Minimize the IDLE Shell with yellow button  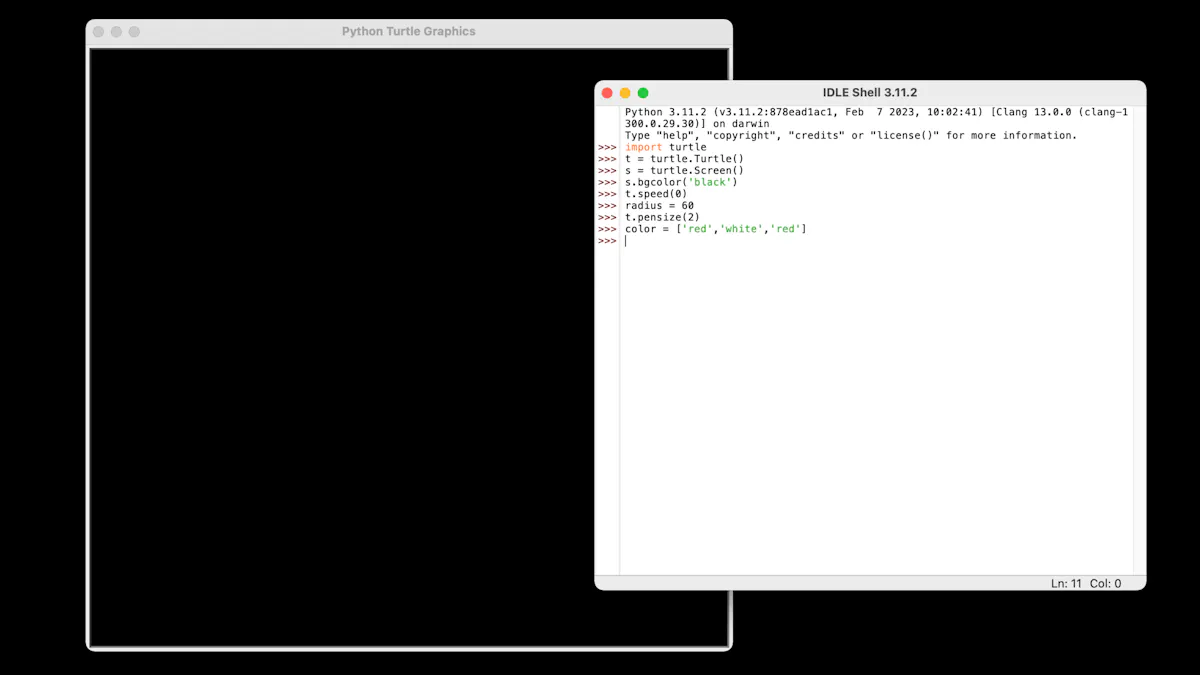coord(625,93)
